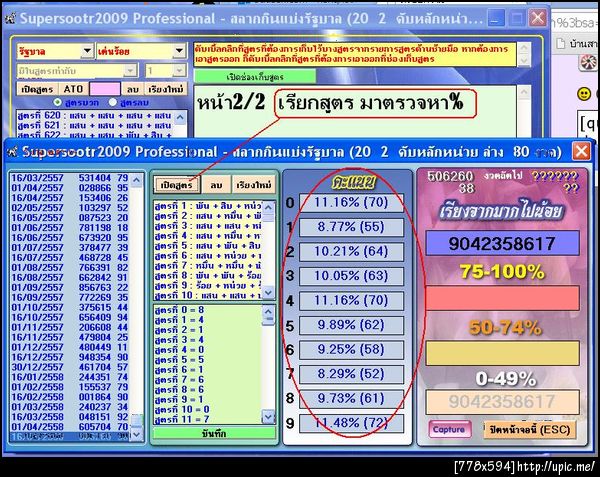This screenshot has width=600, height=477.
Task: Select the สูตรลบ radio button
Action: (112, 102)
